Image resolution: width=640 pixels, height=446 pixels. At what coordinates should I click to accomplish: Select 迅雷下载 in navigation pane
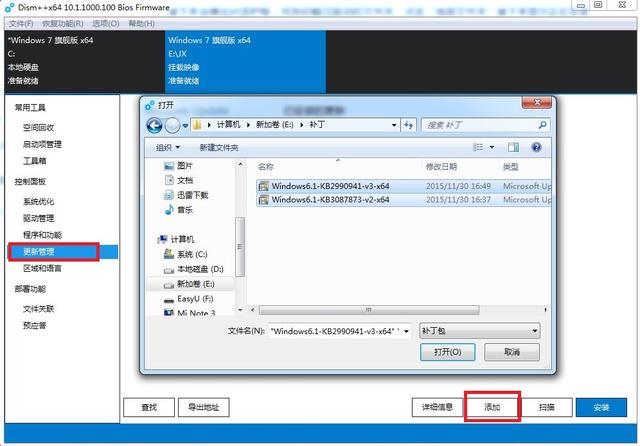click(186, 195)
